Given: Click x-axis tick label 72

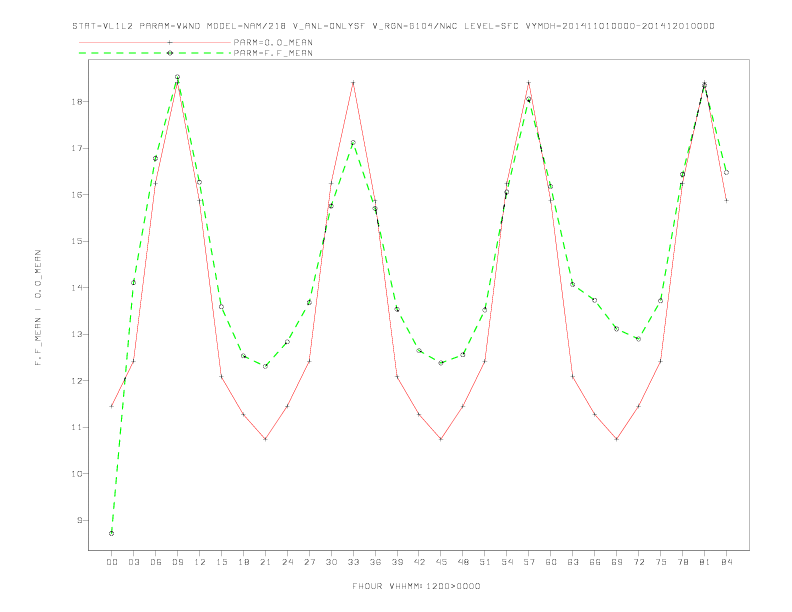Looking at the screenshot, I should (638, 562).
